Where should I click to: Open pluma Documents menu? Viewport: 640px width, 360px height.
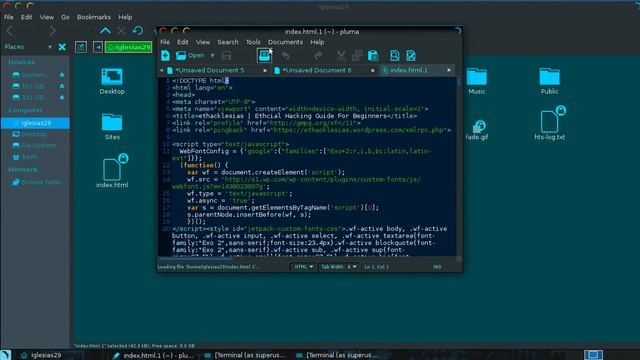(285, 42)
